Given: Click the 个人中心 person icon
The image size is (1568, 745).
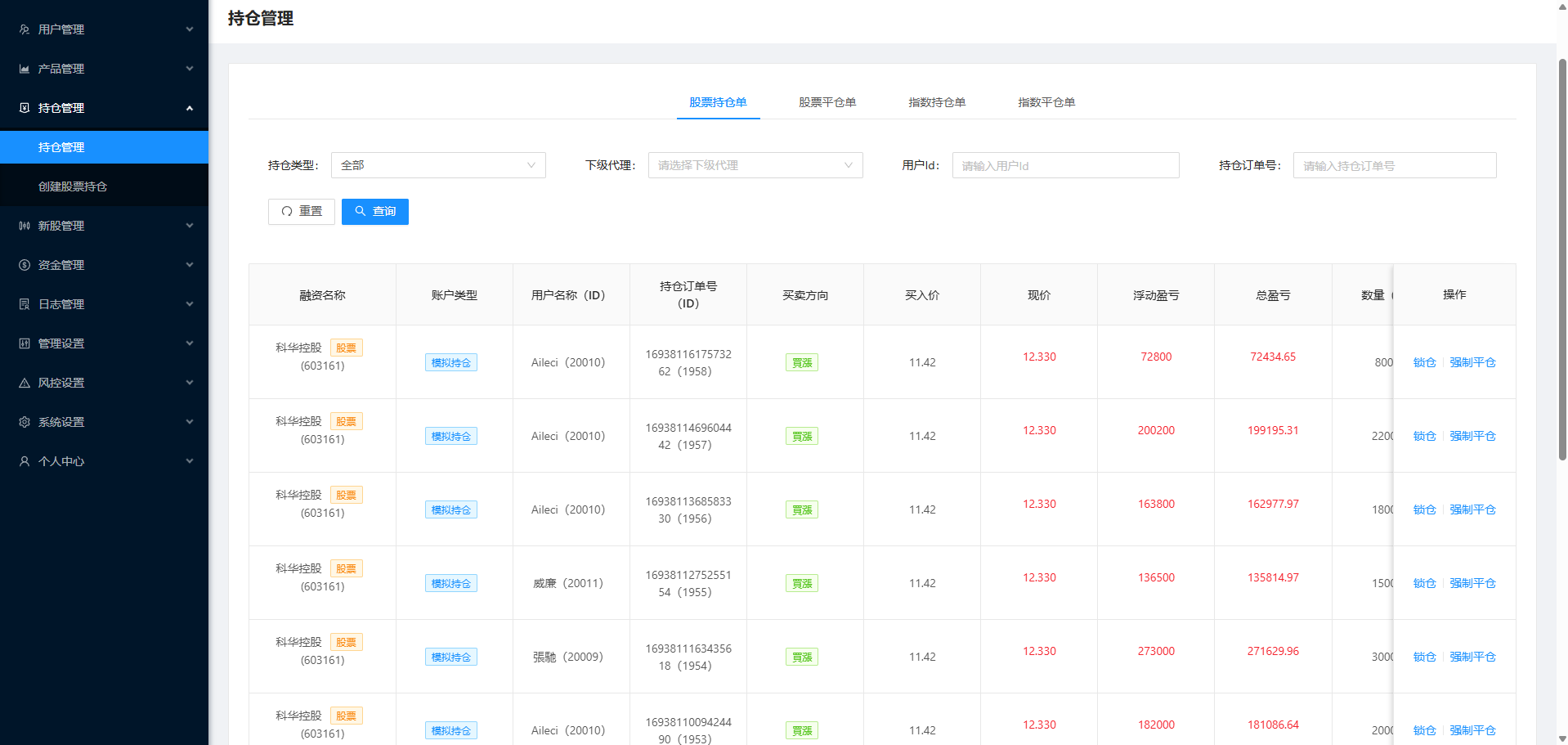Looking at the screenshot, I should 25,461.
